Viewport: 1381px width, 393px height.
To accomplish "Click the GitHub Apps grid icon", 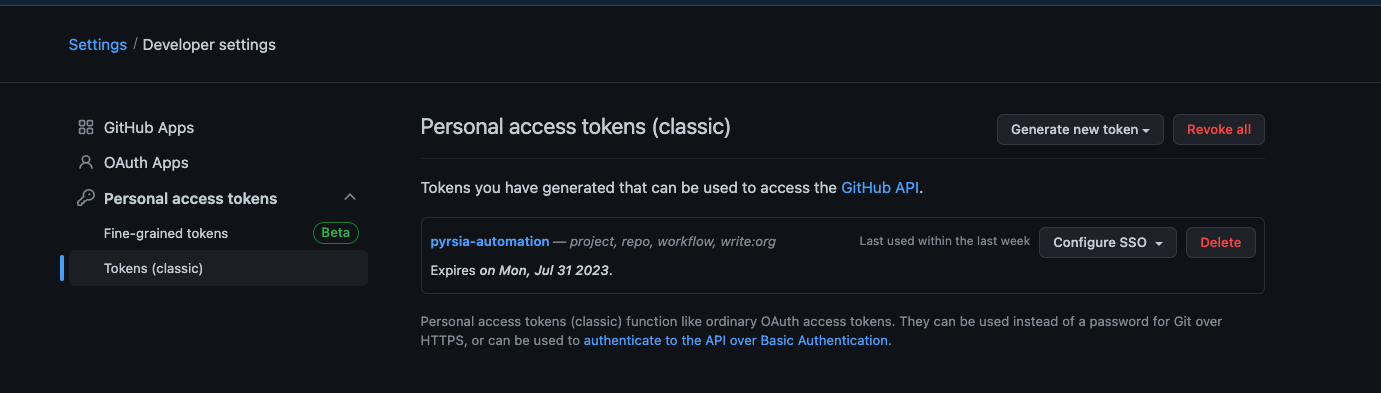I will (x=86, y=128).
